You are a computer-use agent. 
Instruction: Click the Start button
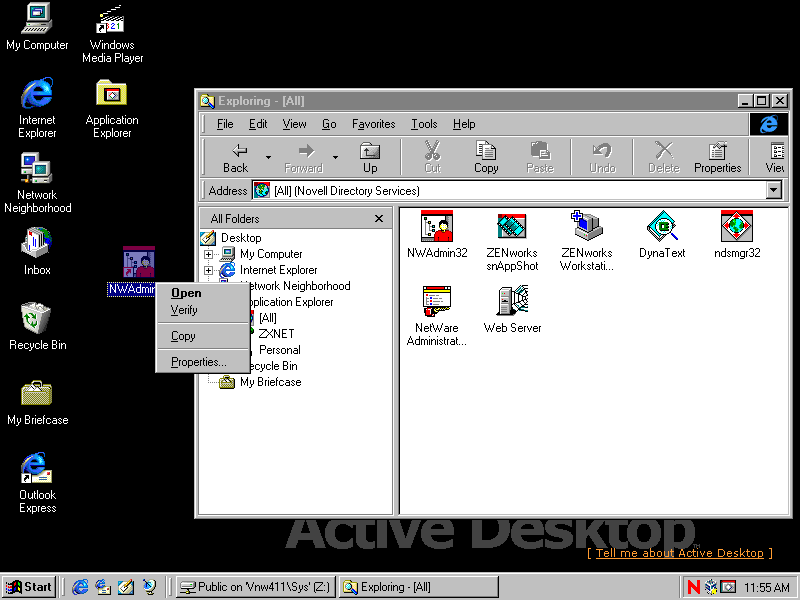tap(29, 587)
